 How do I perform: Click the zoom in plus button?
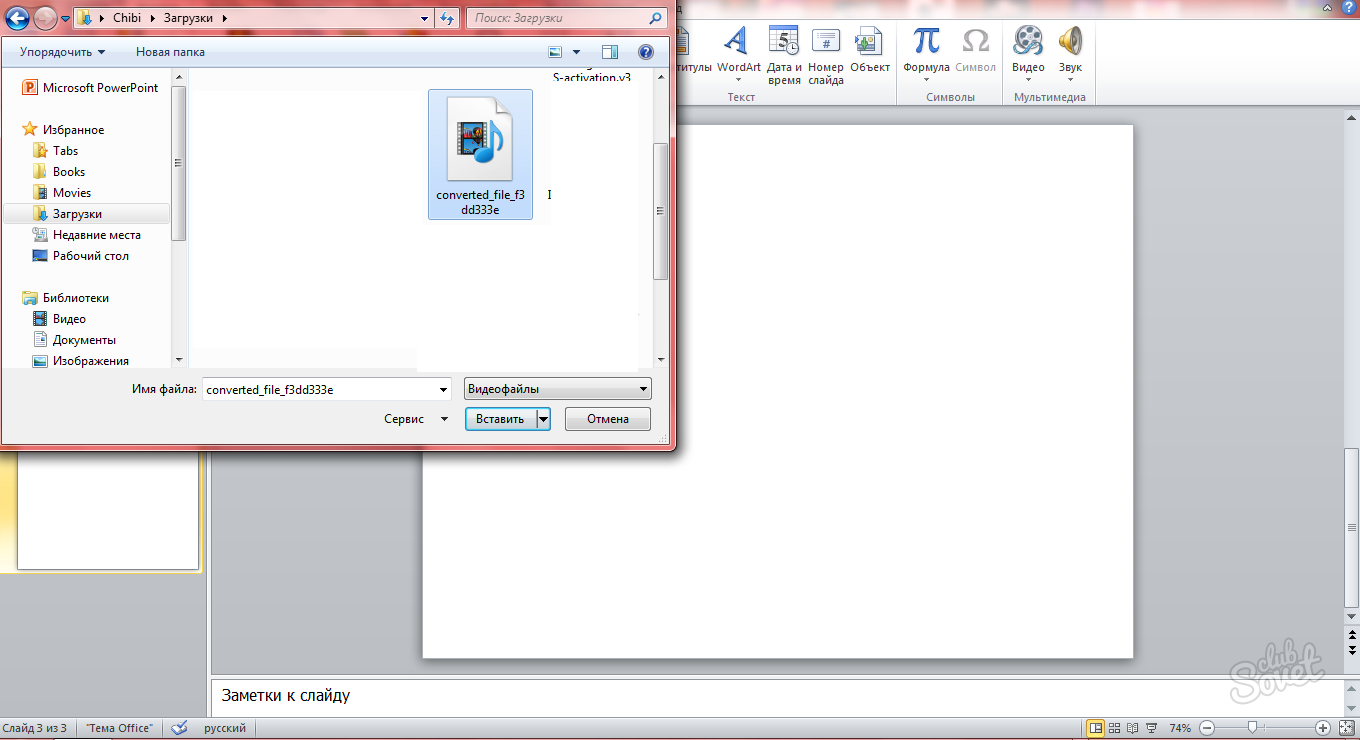1323,728
